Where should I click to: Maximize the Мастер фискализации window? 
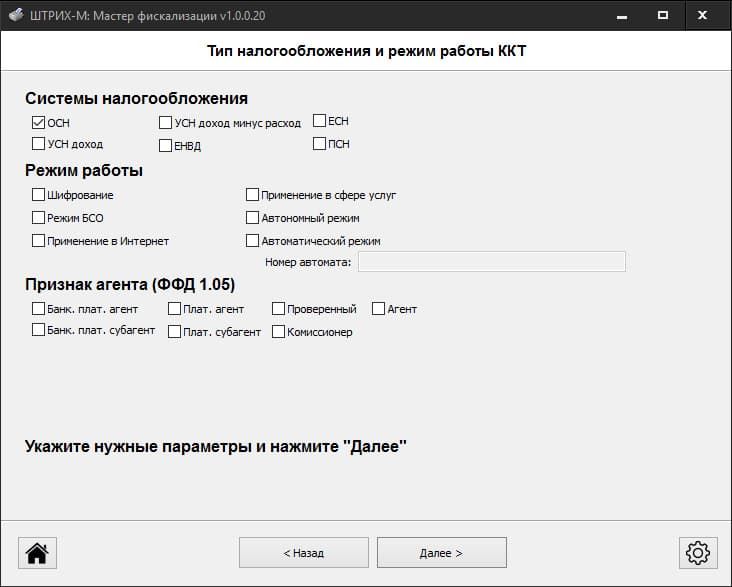coord(662,15)
